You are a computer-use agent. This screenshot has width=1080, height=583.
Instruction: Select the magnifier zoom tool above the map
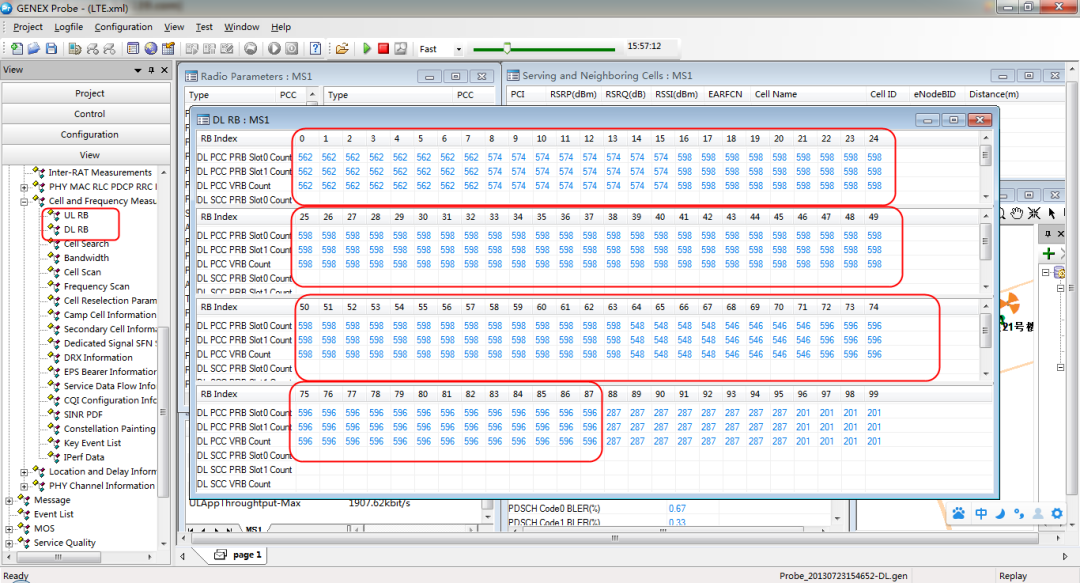coord(1003,214)
